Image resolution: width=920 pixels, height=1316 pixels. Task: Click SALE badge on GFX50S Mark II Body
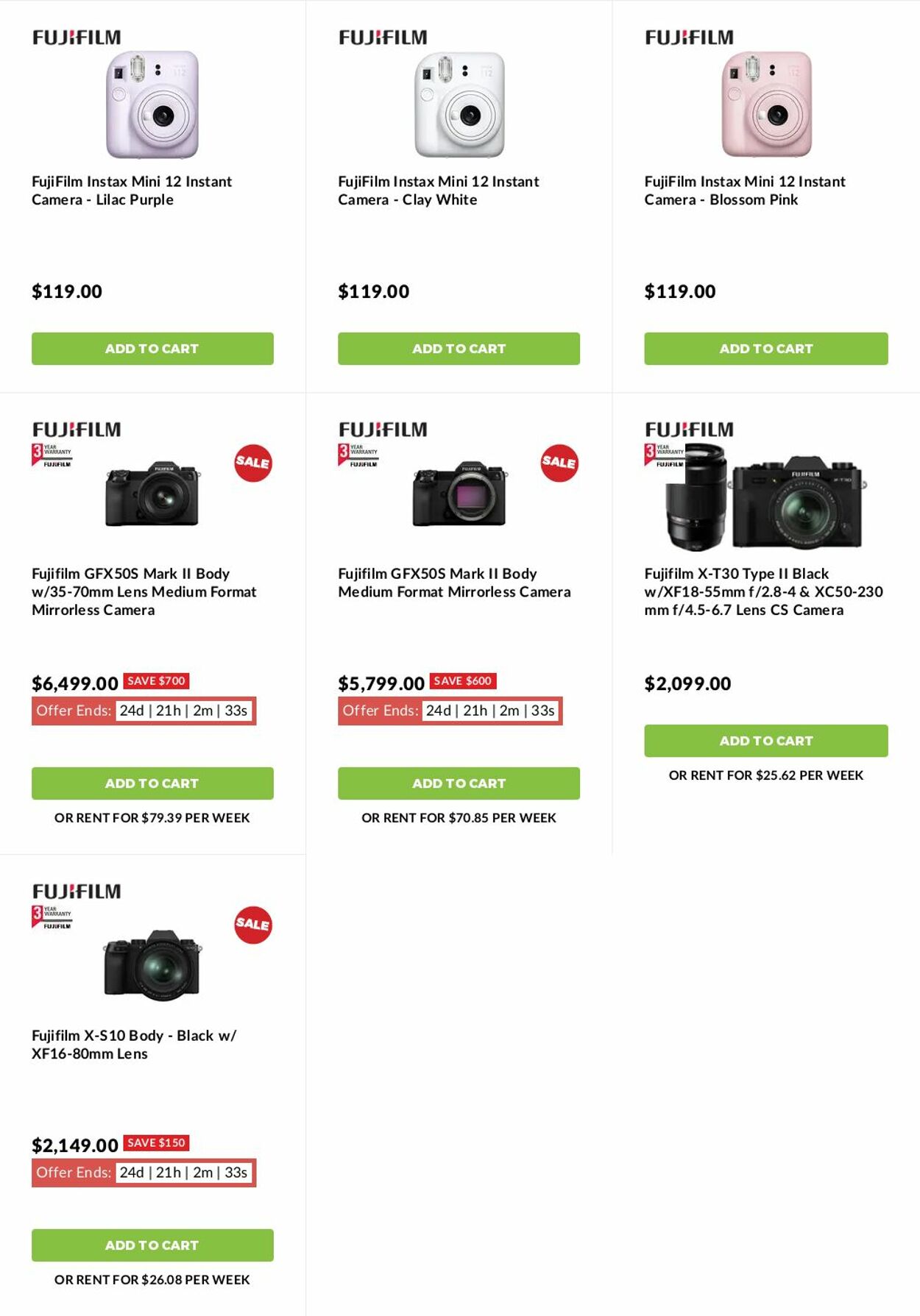point(559,463)
